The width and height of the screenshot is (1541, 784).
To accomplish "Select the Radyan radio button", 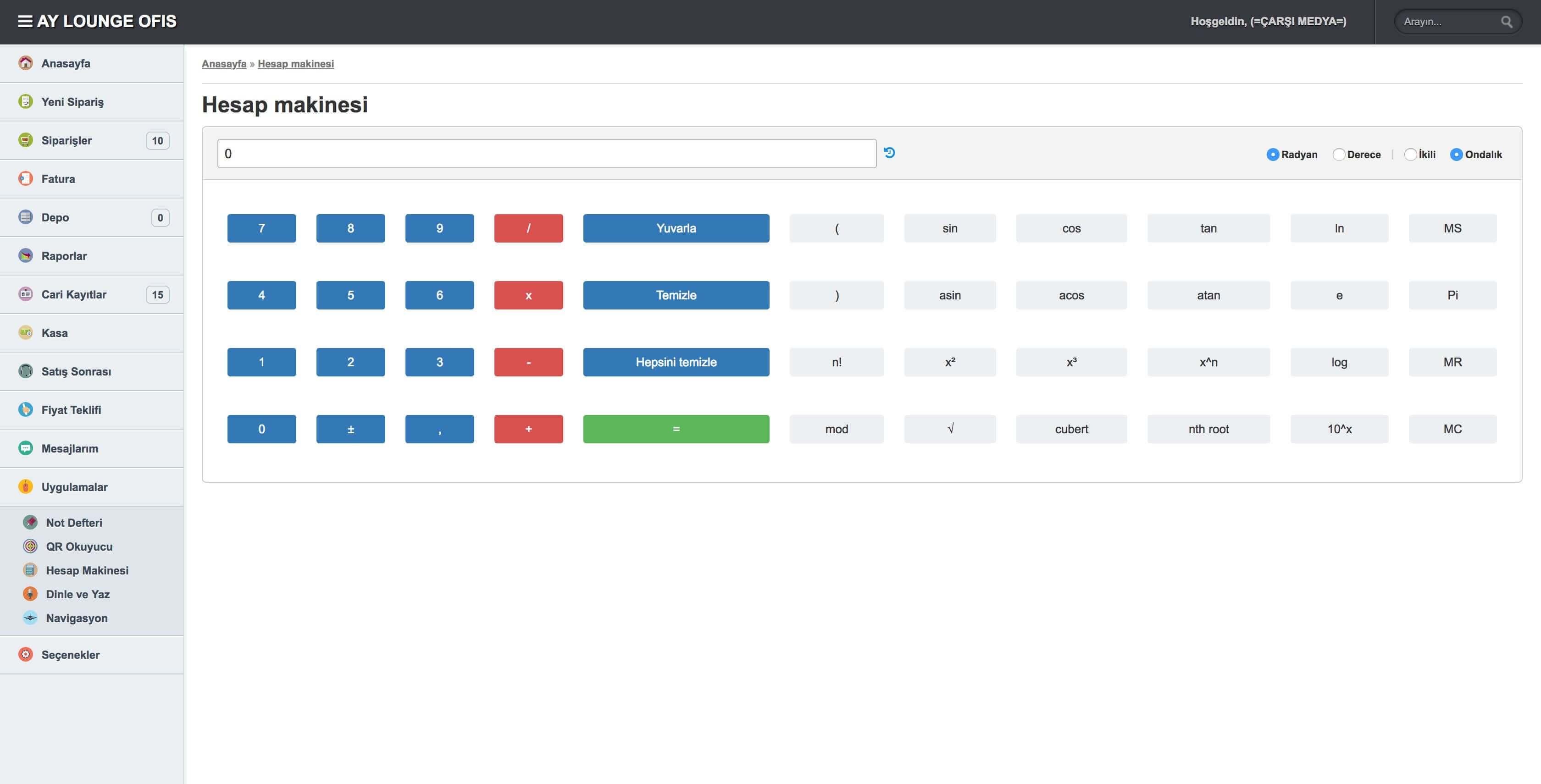I will [x=1272, y=155].
